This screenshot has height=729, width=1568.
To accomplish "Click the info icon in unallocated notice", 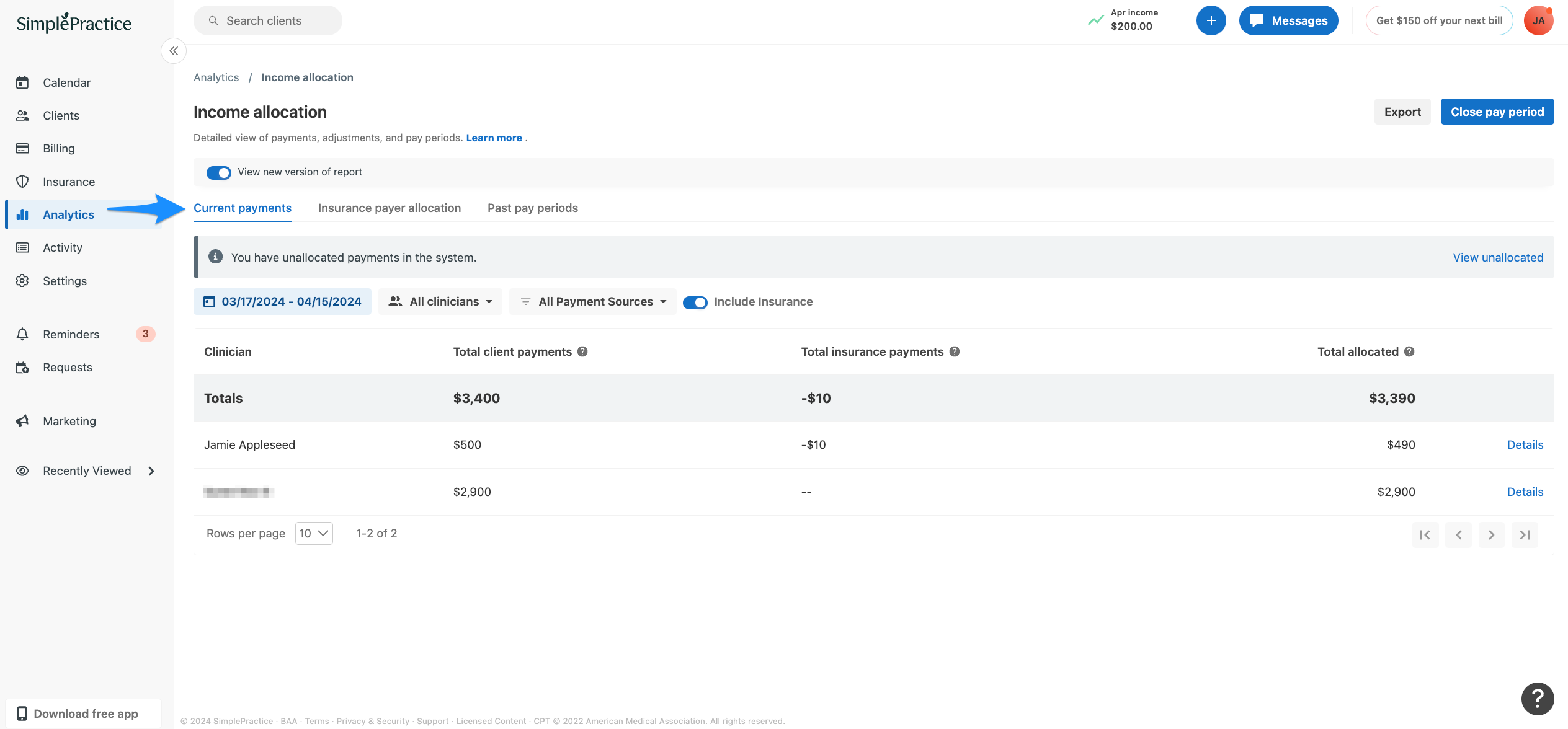I will (x=215, y=257).
